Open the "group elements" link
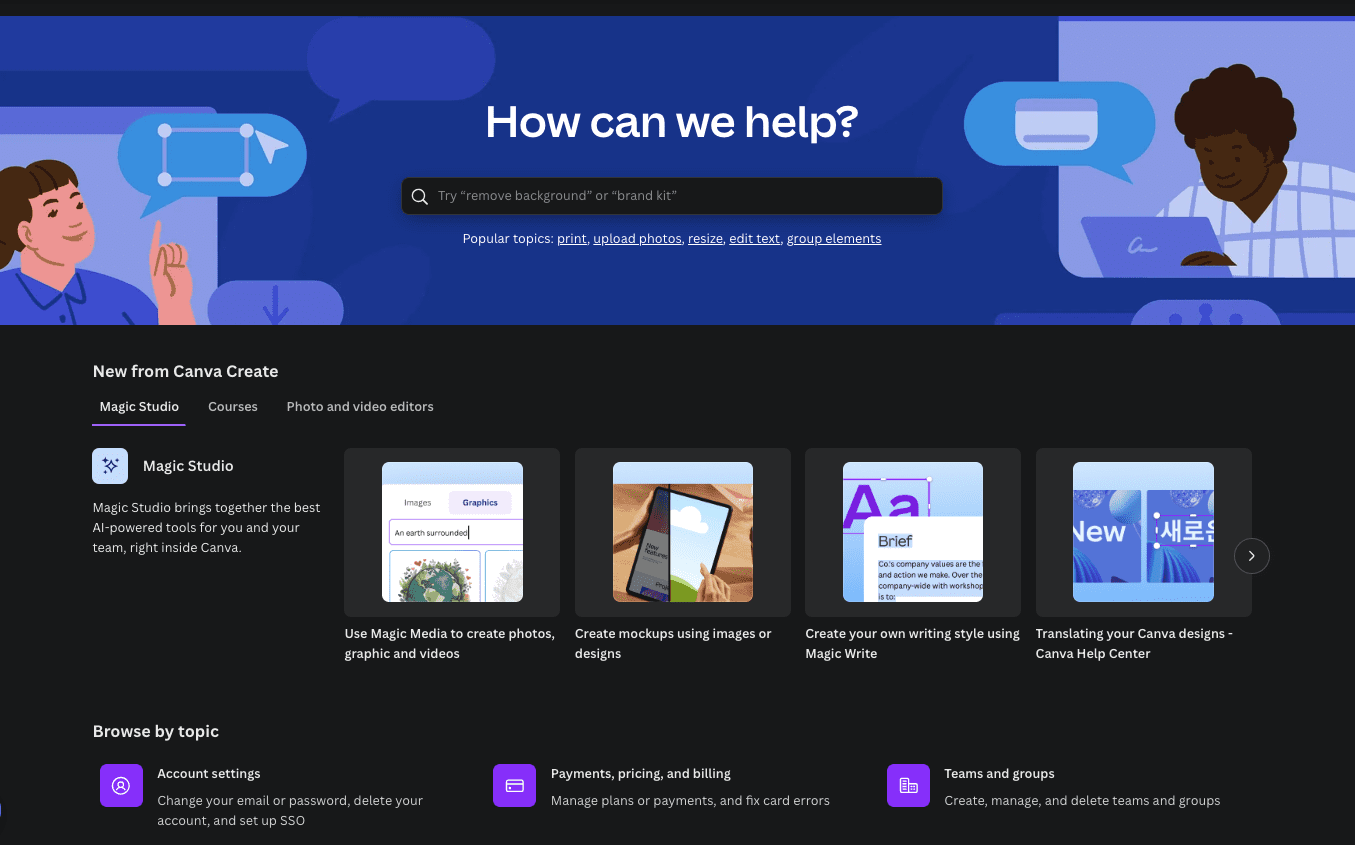 pyautogui.click(x=833, y=238)
